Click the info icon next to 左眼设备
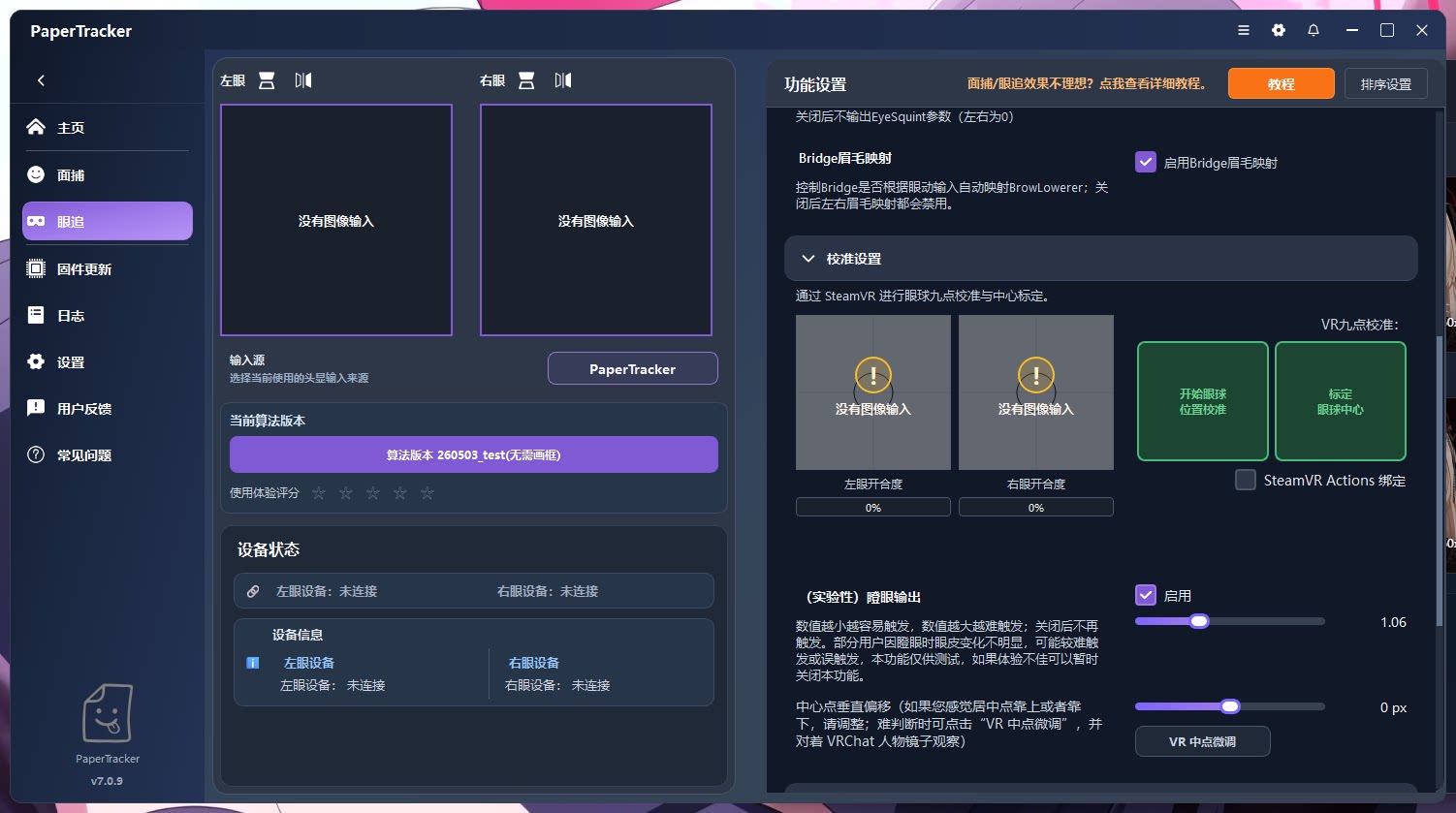Image resolution: width=1456 pixels, height=813 pixels. tap(253, 663)
